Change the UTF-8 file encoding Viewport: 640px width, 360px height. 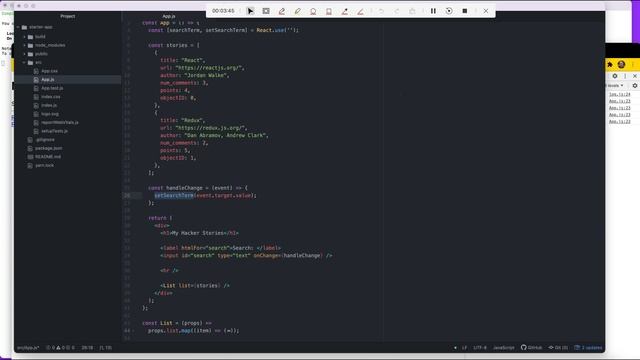coord(480,348)
